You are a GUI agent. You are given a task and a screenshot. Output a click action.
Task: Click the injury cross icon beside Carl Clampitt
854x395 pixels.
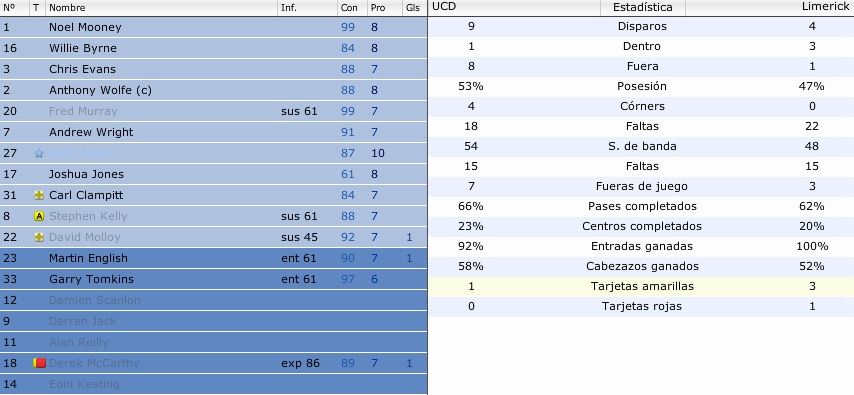(x=39, y=195)
